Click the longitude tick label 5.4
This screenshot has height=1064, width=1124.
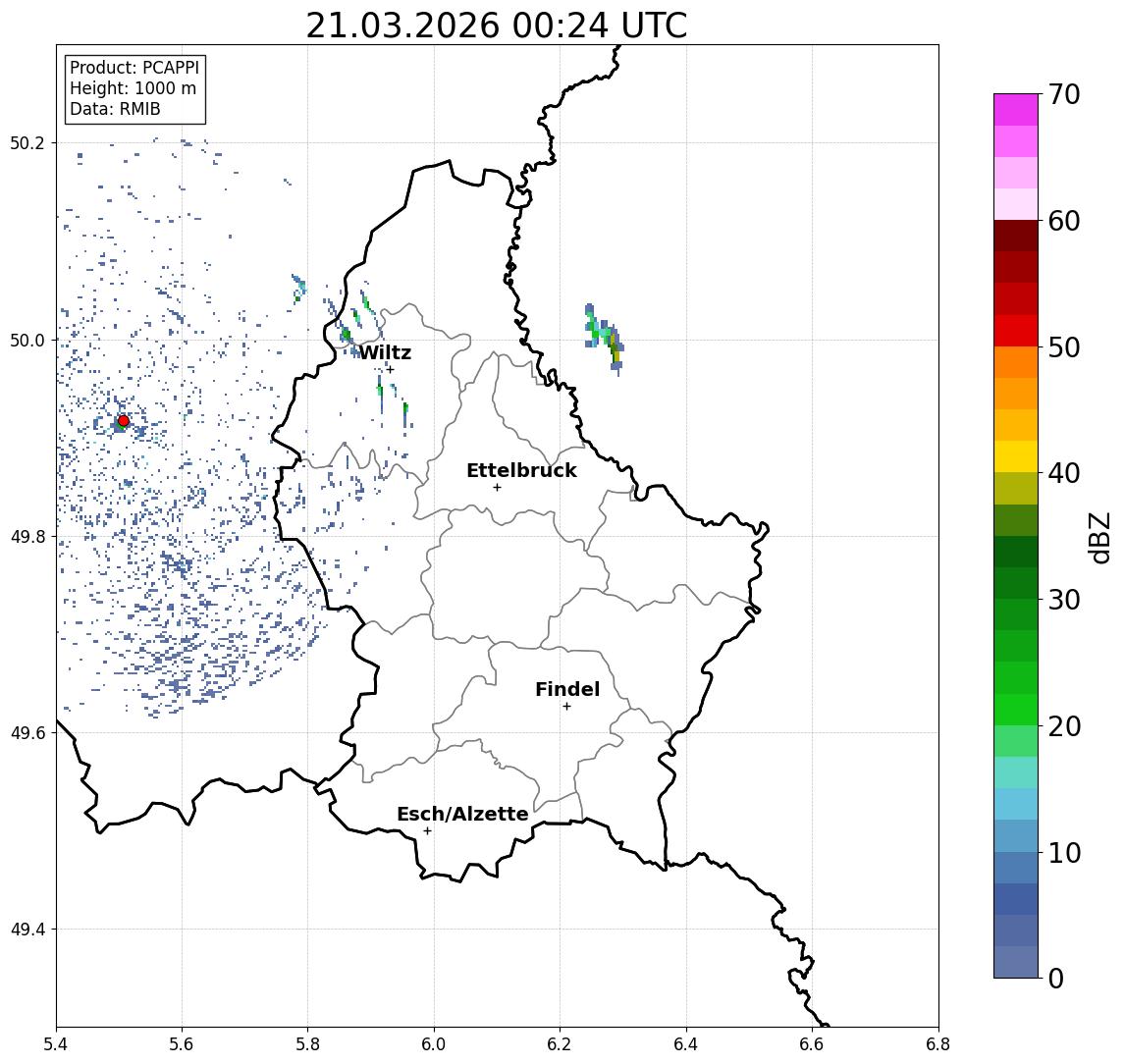point(56,1044)
